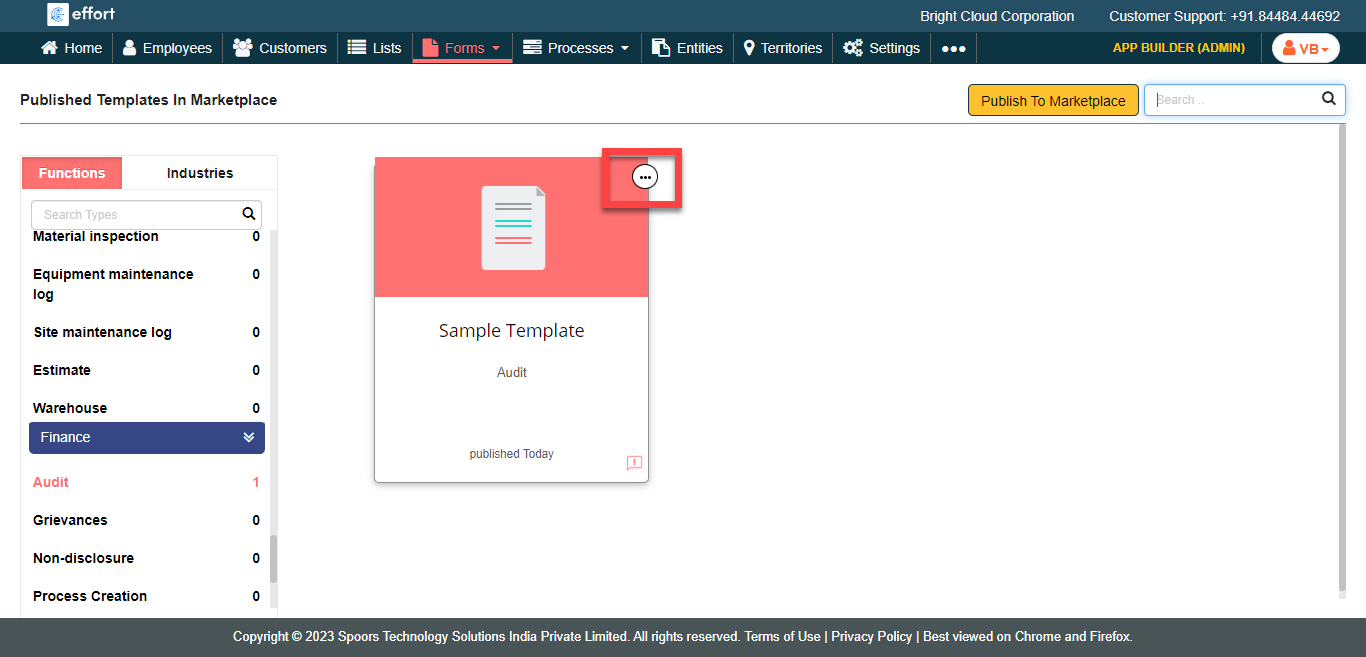Click the Publish To Marketplace button

click(1052, 100)
